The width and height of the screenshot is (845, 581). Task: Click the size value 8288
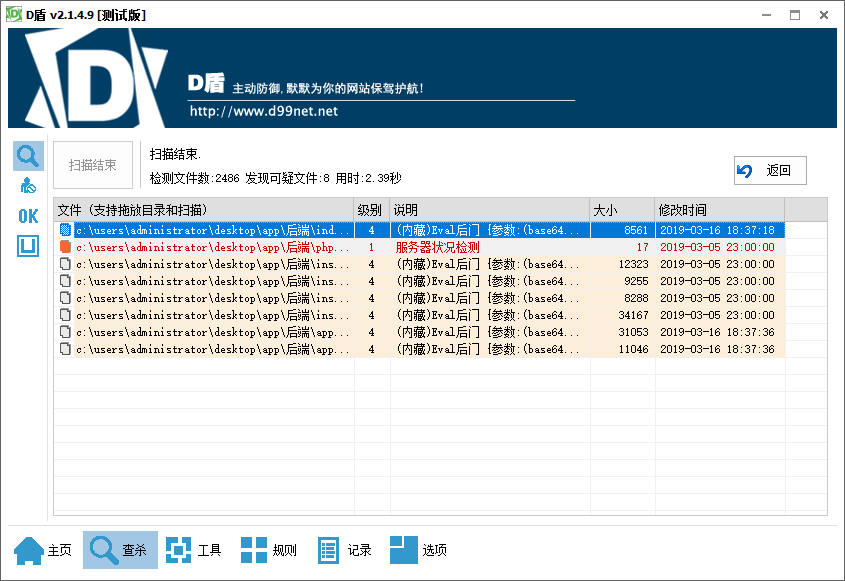[x=636, y=298]
